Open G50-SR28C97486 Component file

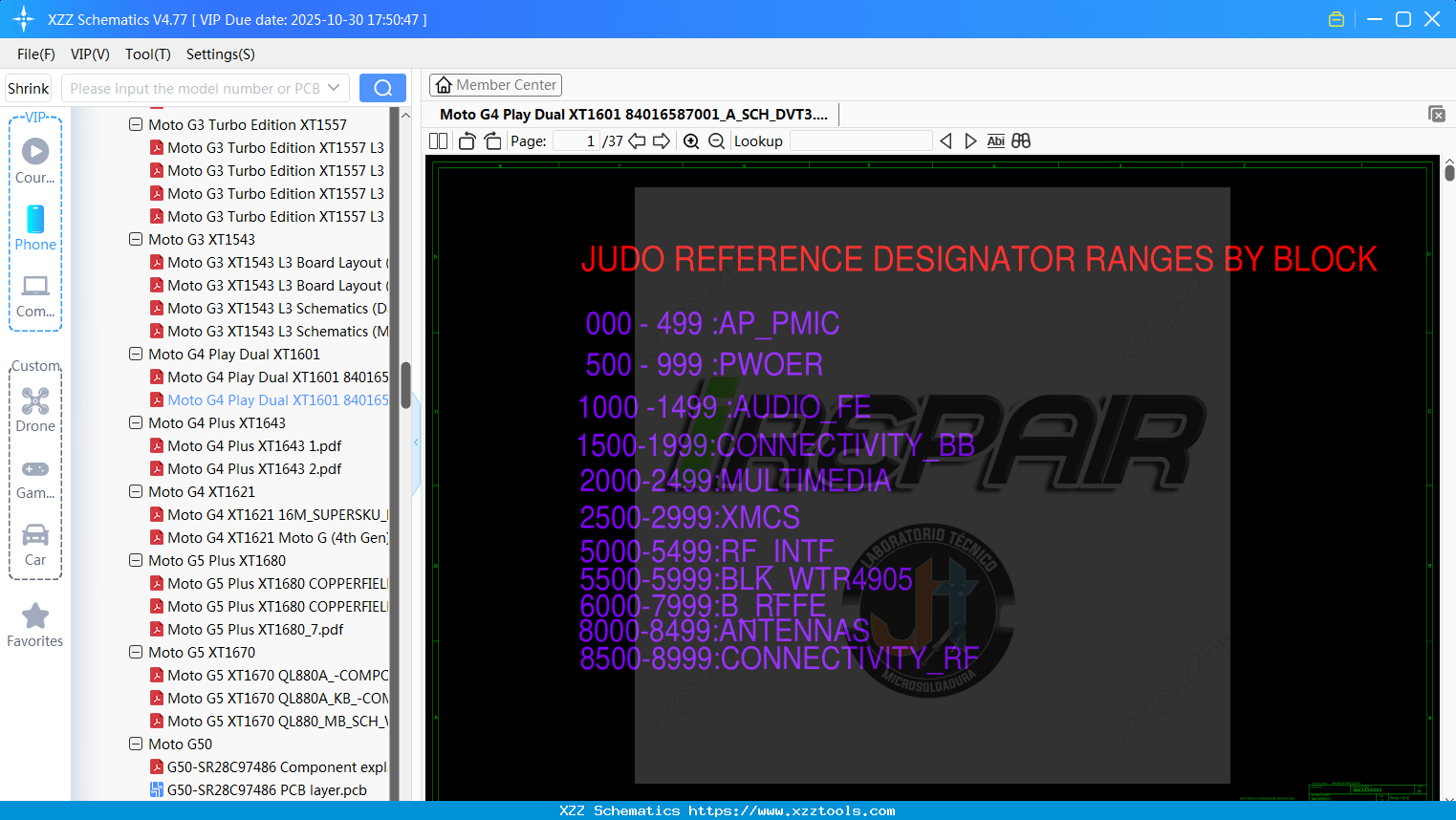point(277,767)
